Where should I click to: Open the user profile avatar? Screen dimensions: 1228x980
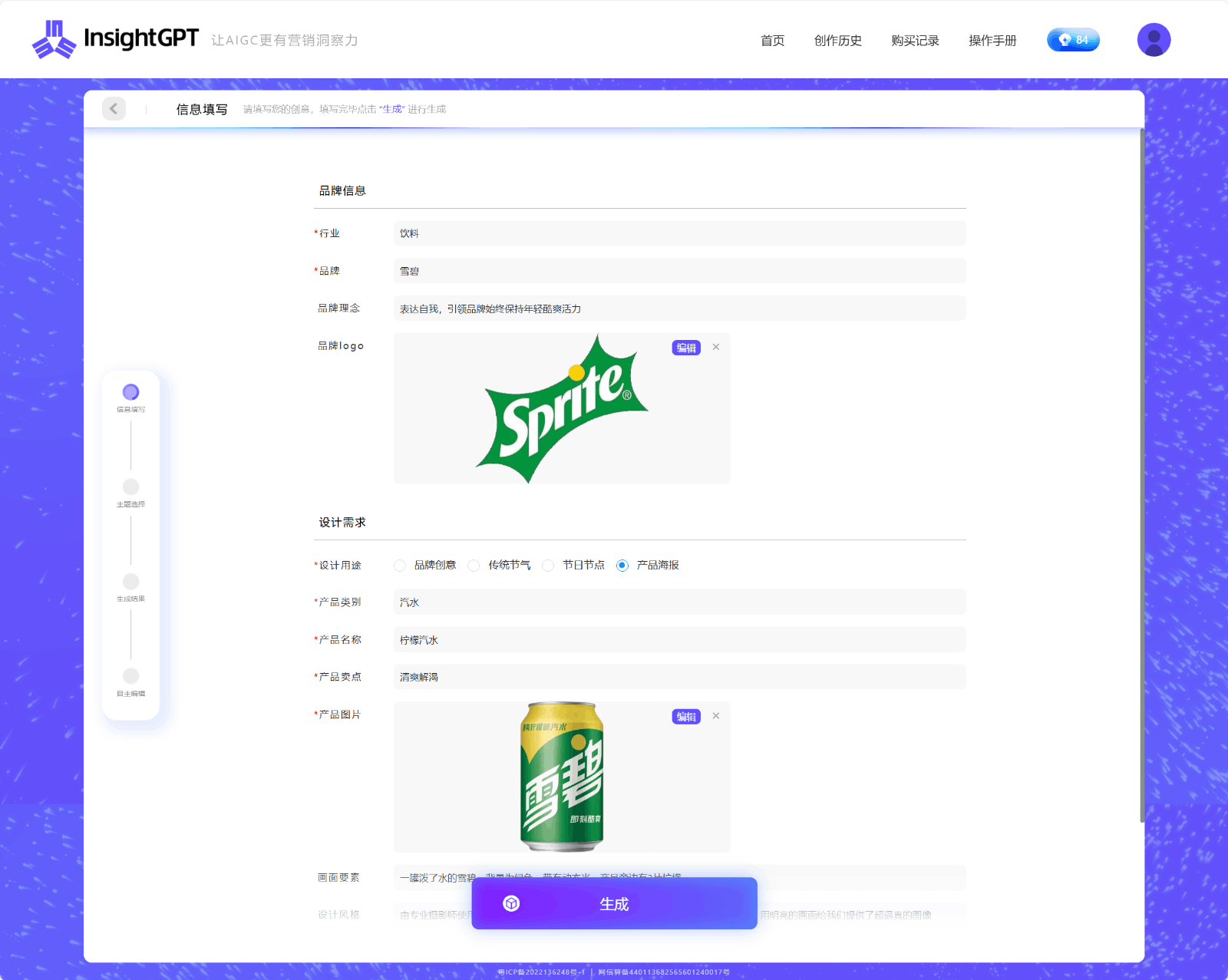tap(1153, 40)
